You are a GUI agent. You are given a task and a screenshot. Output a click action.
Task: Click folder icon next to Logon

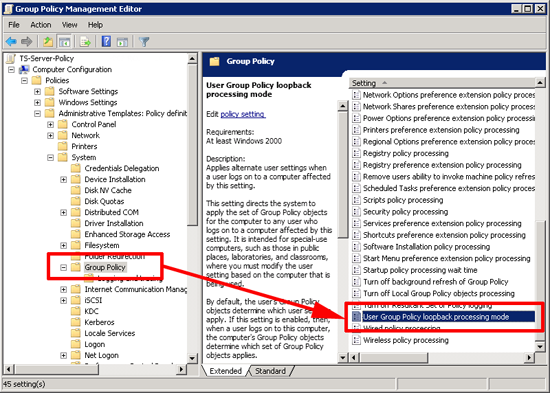click(x=76, y=344)
